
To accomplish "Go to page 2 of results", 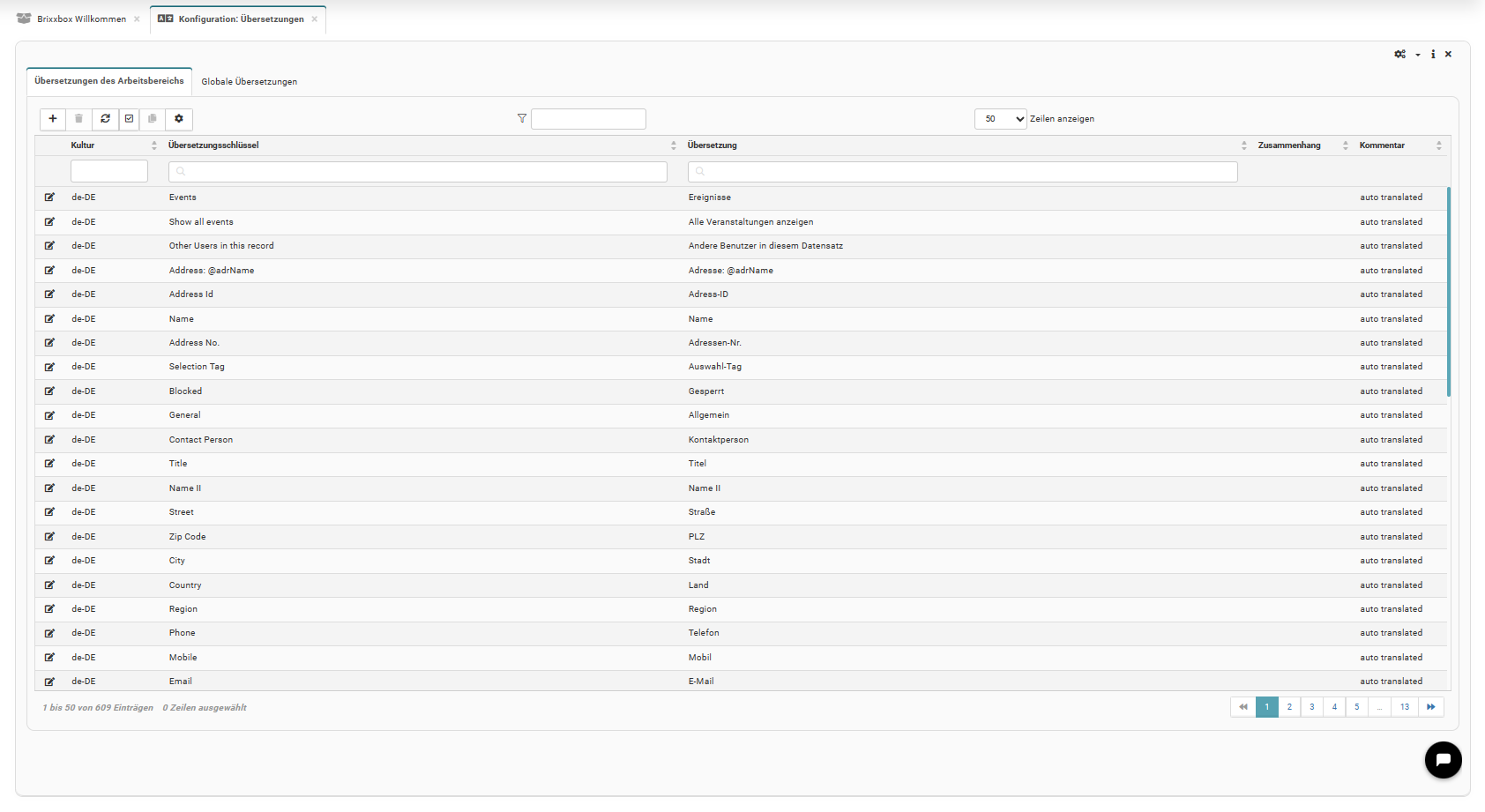I will [x=1289, y=707].
